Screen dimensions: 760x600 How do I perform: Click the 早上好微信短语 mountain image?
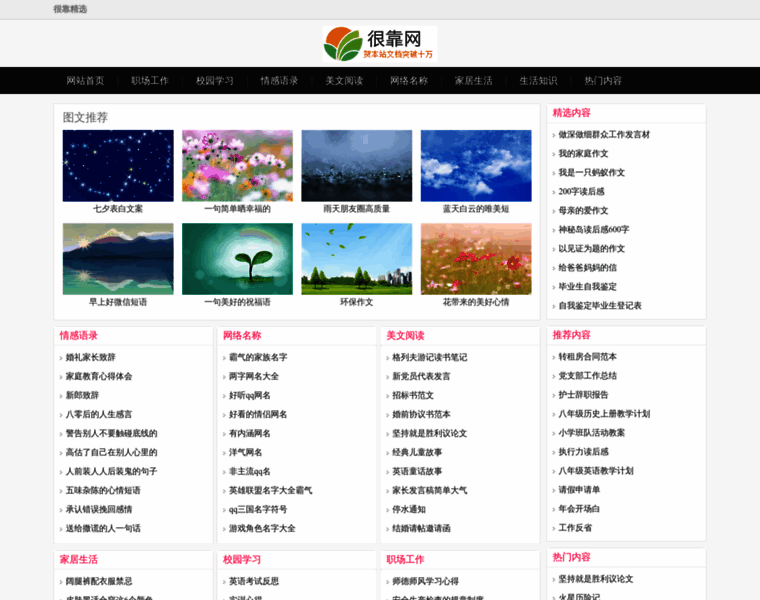(118, 259)
